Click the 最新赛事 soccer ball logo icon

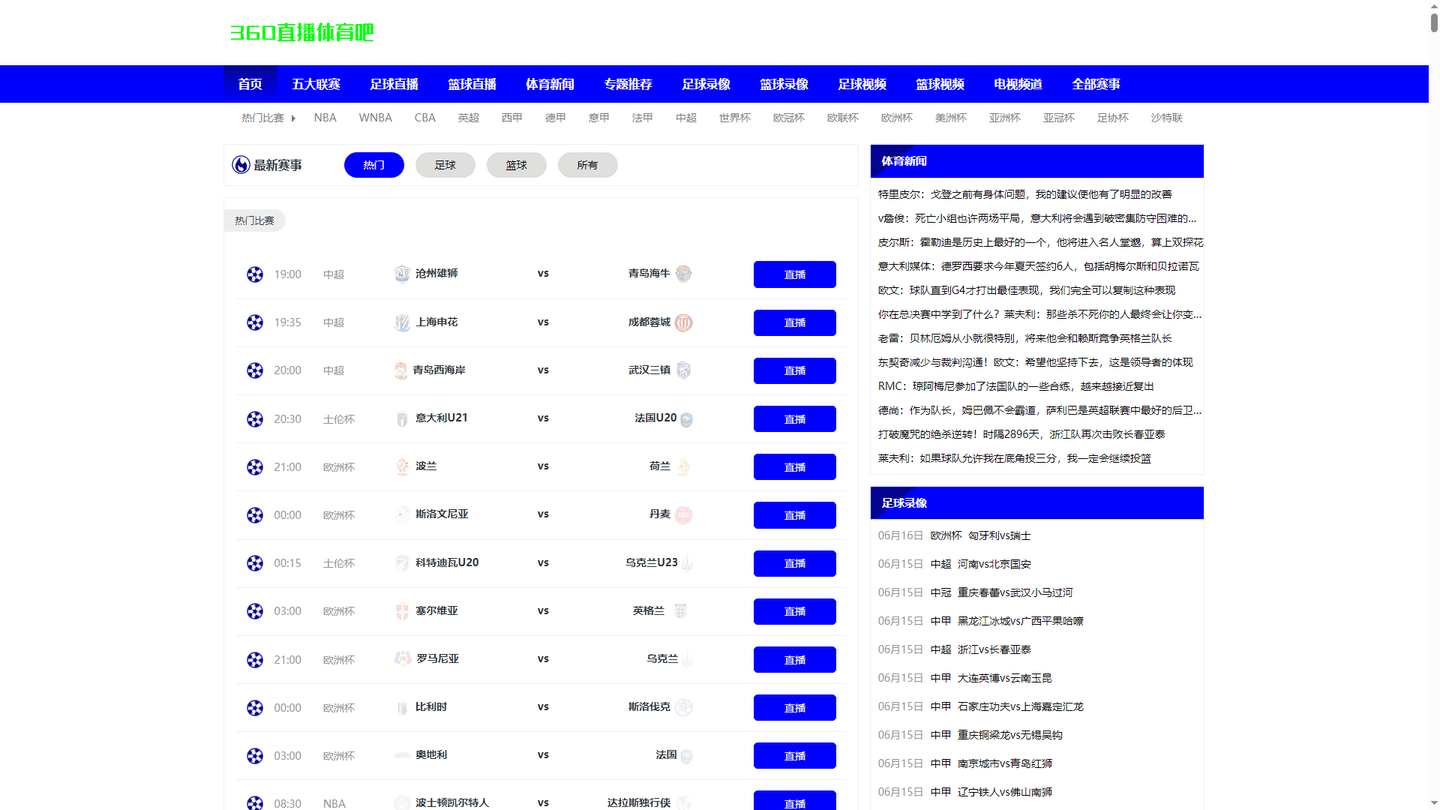241,165
